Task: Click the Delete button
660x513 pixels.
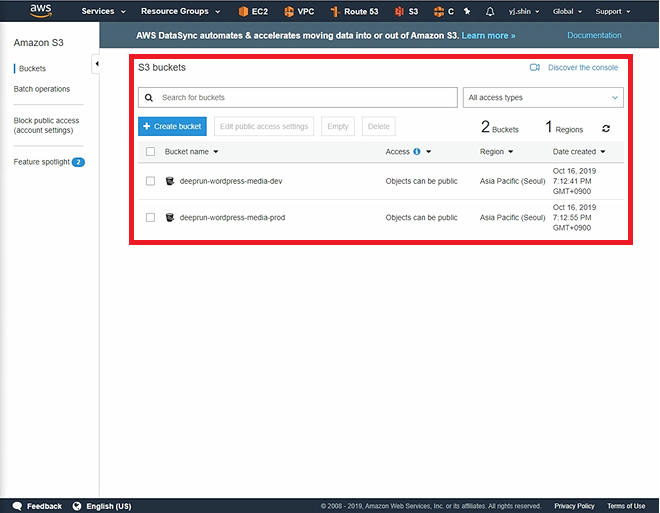Action: point(378,126)
